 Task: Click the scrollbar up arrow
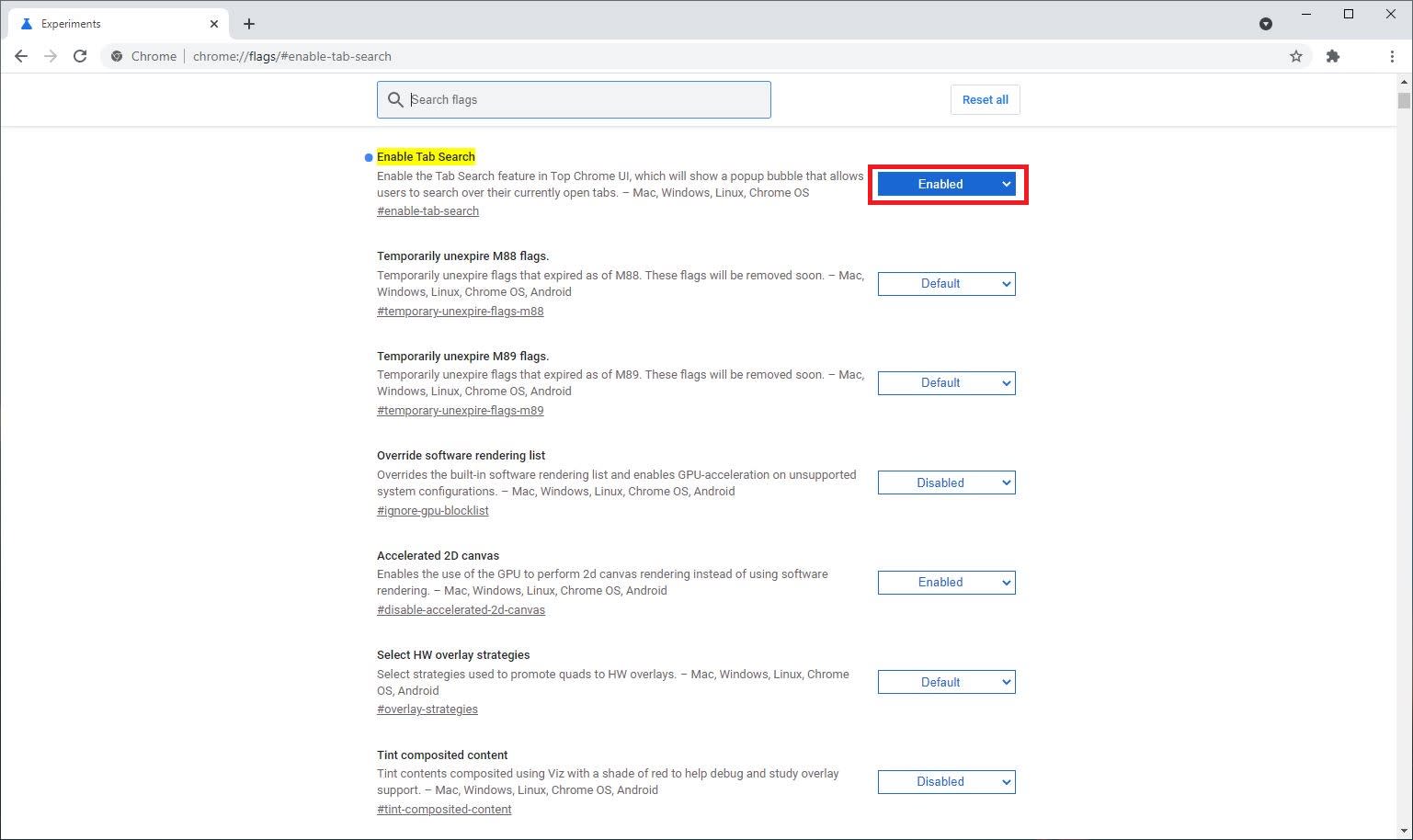point(1404,82)
